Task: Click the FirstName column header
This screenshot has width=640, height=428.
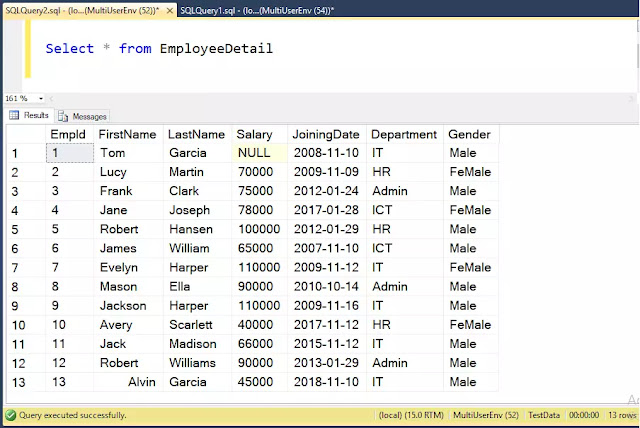Action: 129,134
